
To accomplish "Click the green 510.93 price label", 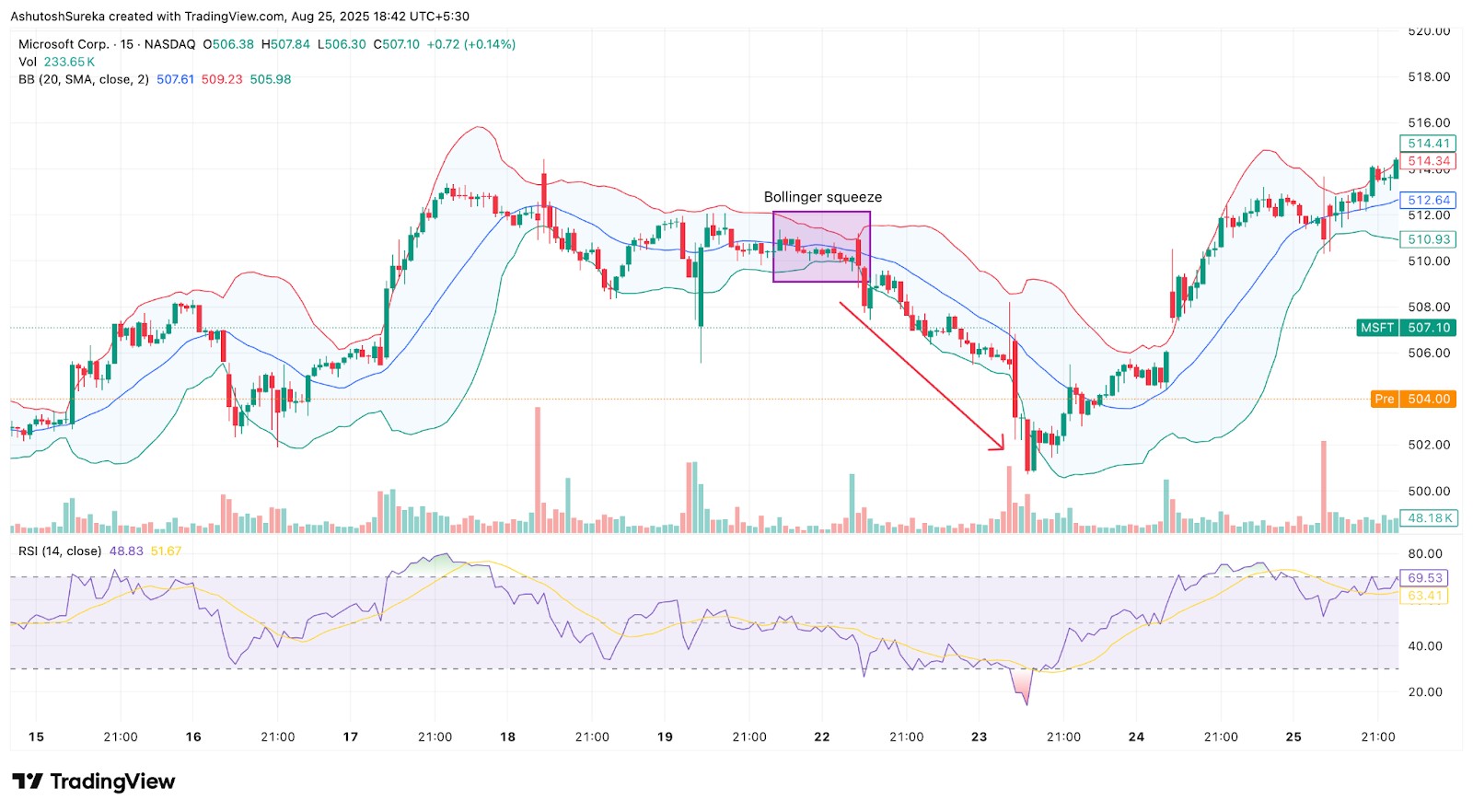I will 1428,239.
